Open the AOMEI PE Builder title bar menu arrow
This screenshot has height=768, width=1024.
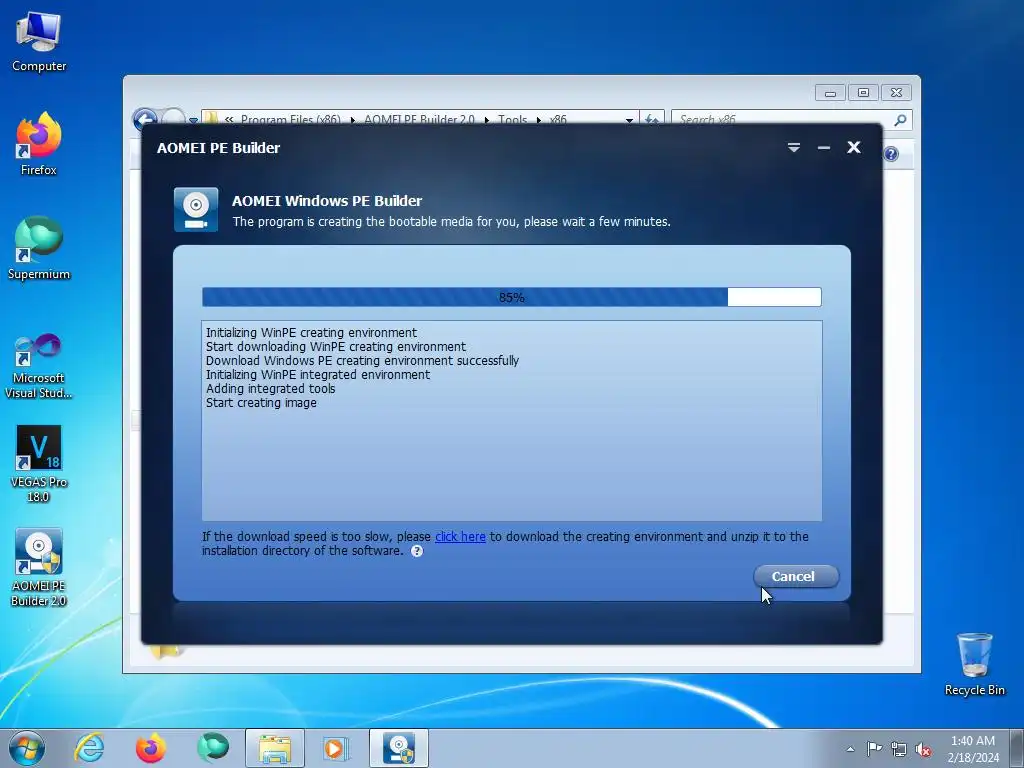[793, 148]
